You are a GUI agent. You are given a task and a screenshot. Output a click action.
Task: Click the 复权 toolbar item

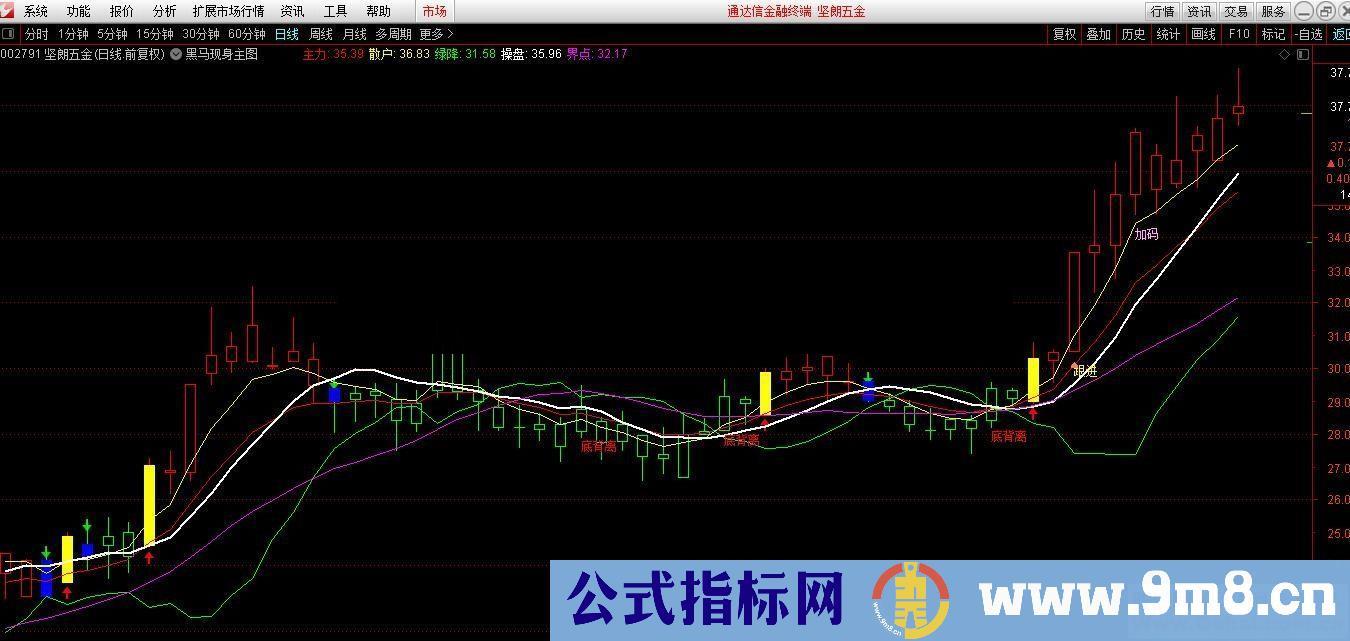click(x=1064, y=34)
